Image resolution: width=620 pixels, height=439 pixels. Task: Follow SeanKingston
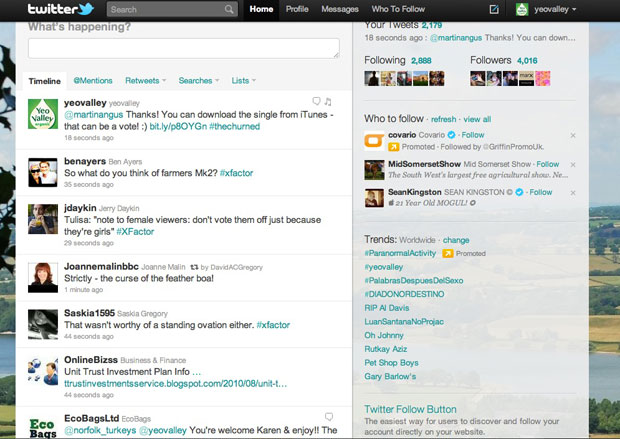541,192
